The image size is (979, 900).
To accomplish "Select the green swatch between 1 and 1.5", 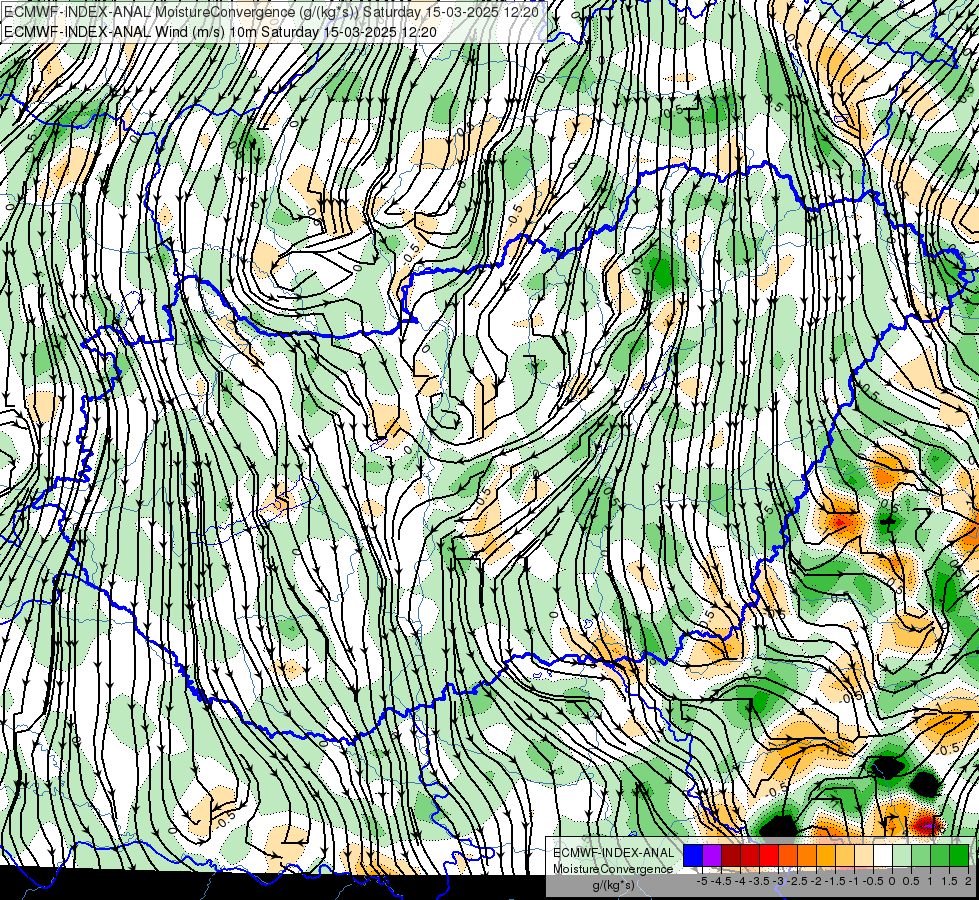I will coord(939,855).
